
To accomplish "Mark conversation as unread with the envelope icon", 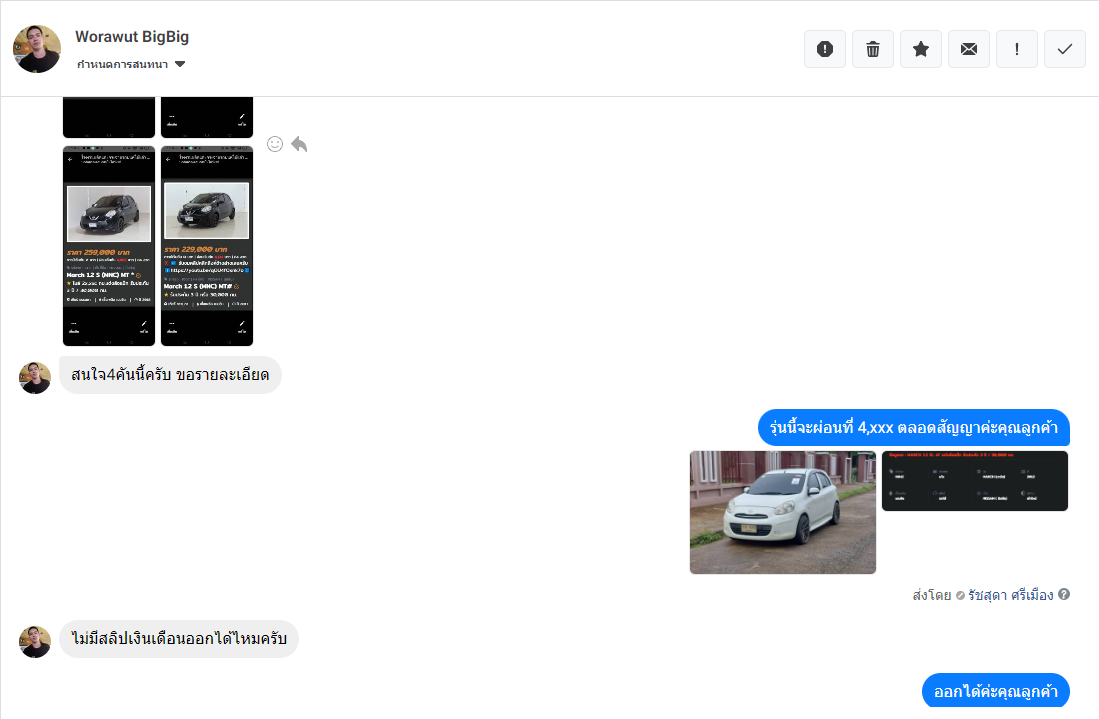I will 969,49.
